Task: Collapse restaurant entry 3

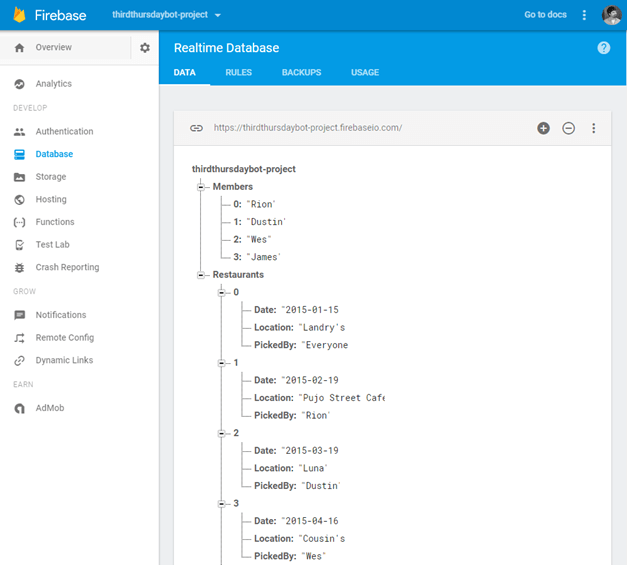Action: tap(222, 503)
